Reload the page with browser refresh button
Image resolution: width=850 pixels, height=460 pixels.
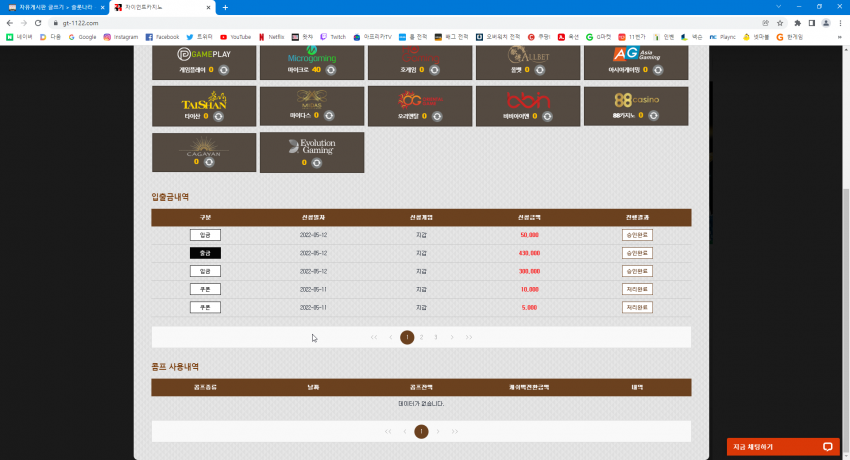[x=38, y=23]
